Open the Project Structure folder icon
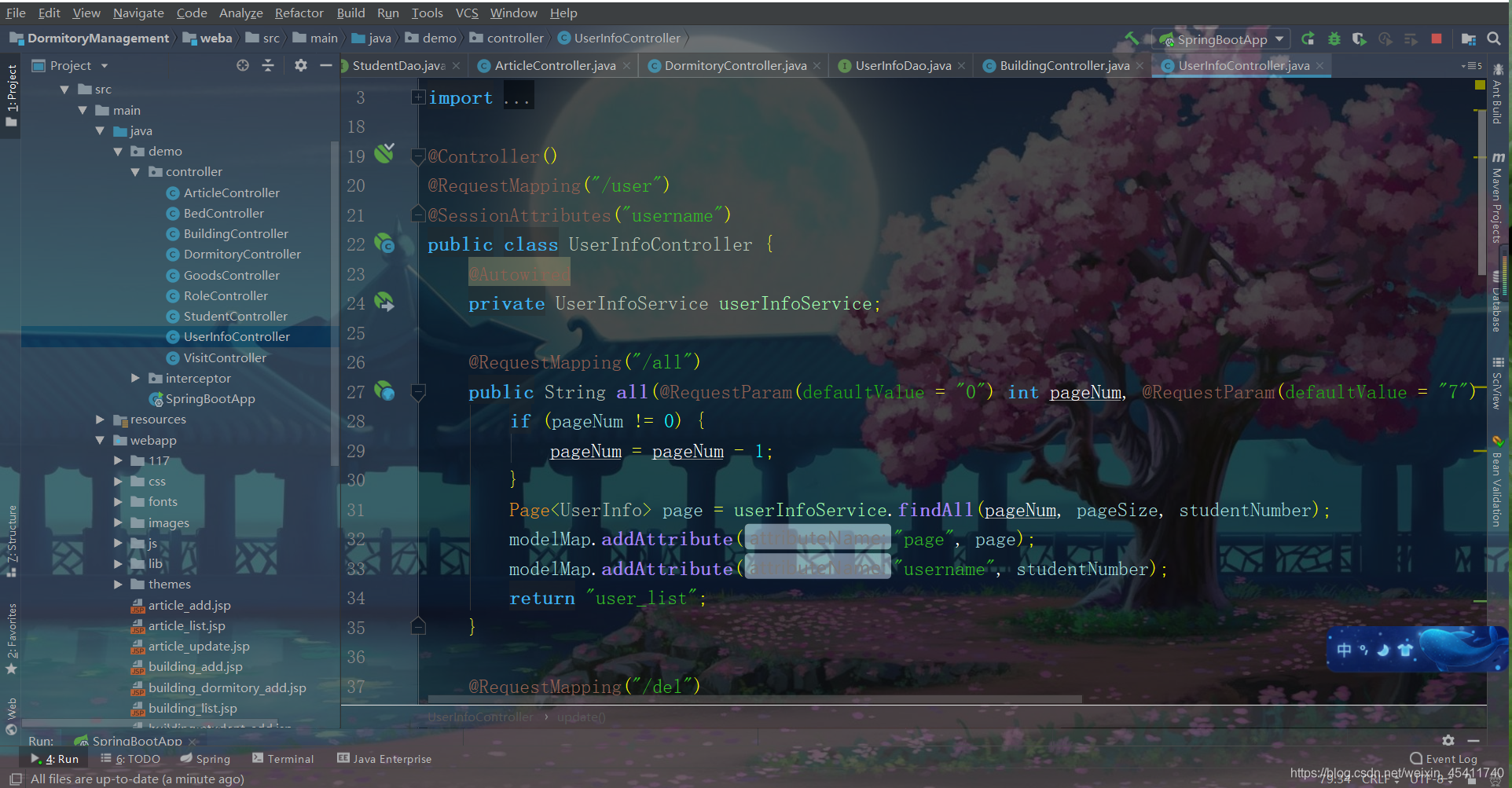This screenshot has width=1512, height=788. (1468, 38)
